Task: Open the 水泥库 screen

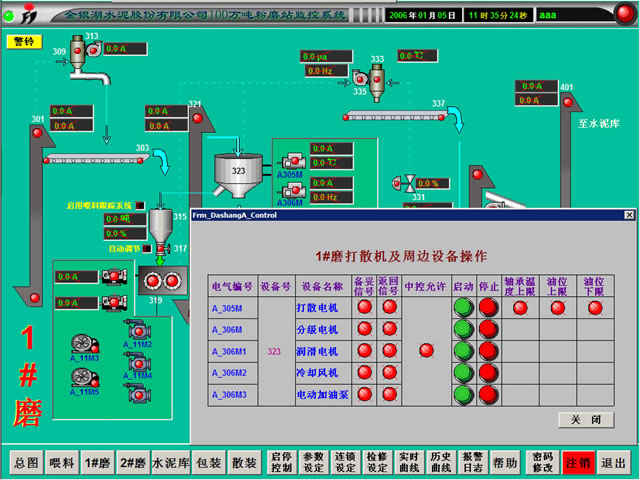Action: click(x=168, y=463)
